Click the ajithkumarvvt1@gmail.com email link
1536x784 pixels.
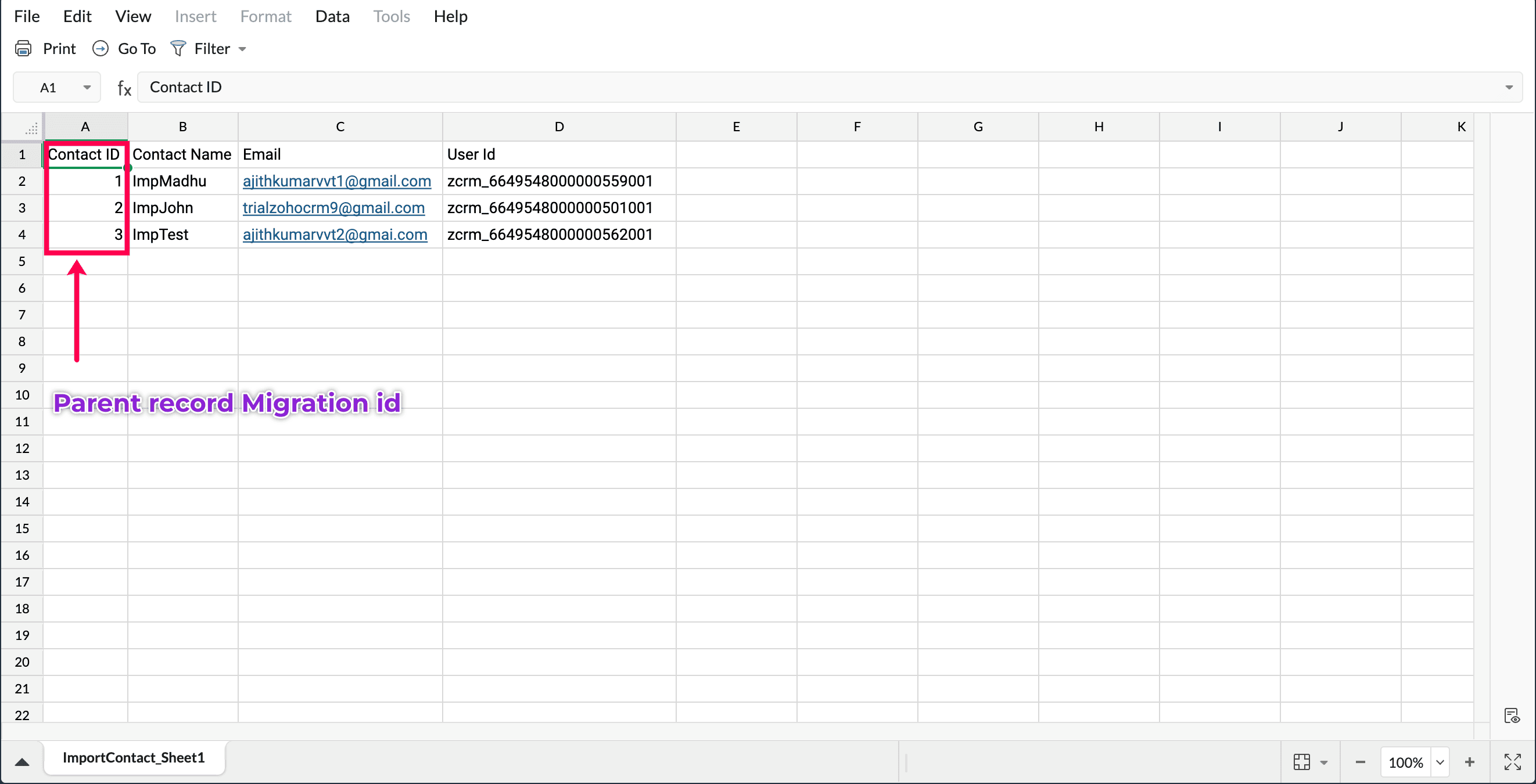point(336,181)
